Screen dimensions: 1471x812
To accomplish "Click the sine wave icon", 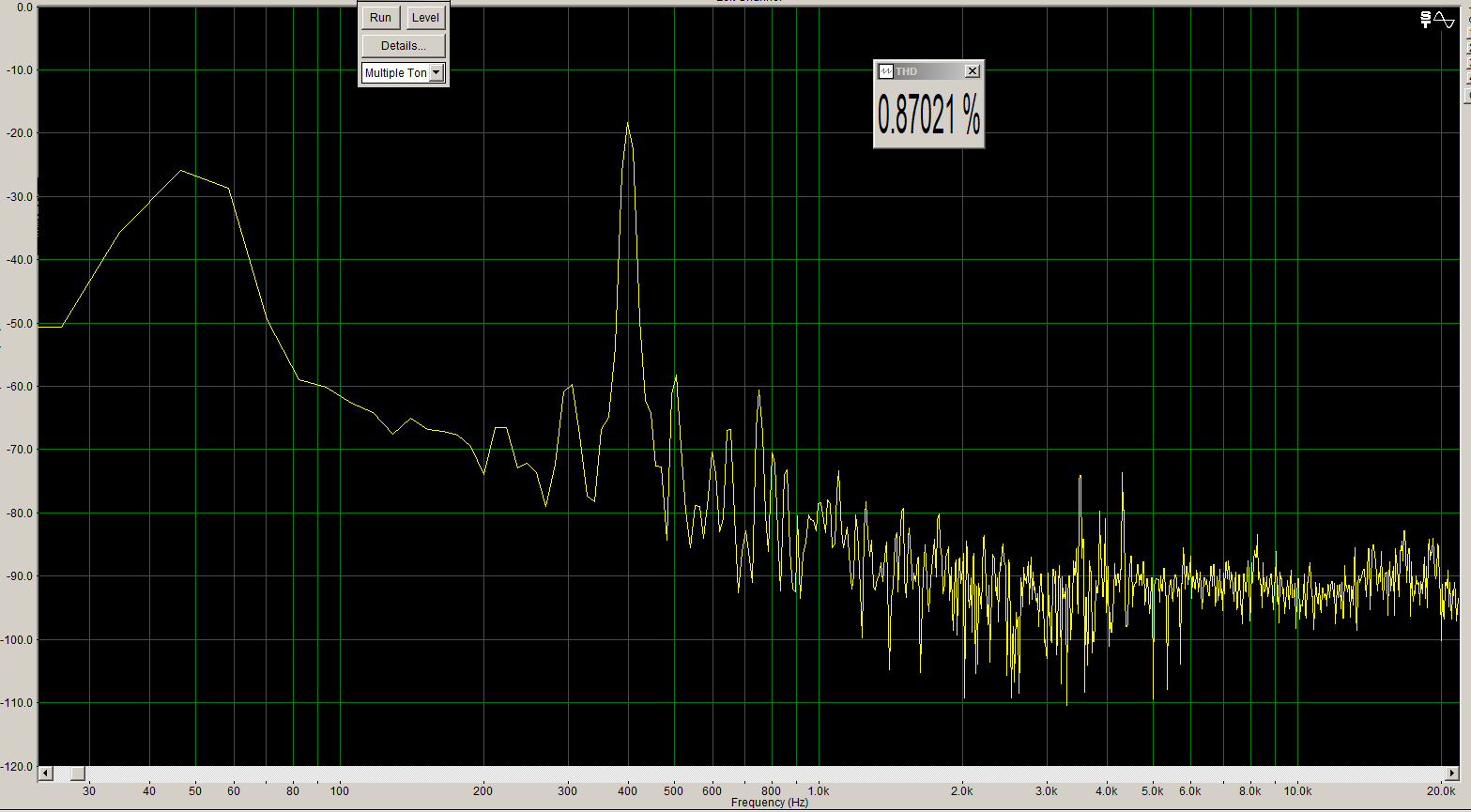I will click(x=1445, y=19).
